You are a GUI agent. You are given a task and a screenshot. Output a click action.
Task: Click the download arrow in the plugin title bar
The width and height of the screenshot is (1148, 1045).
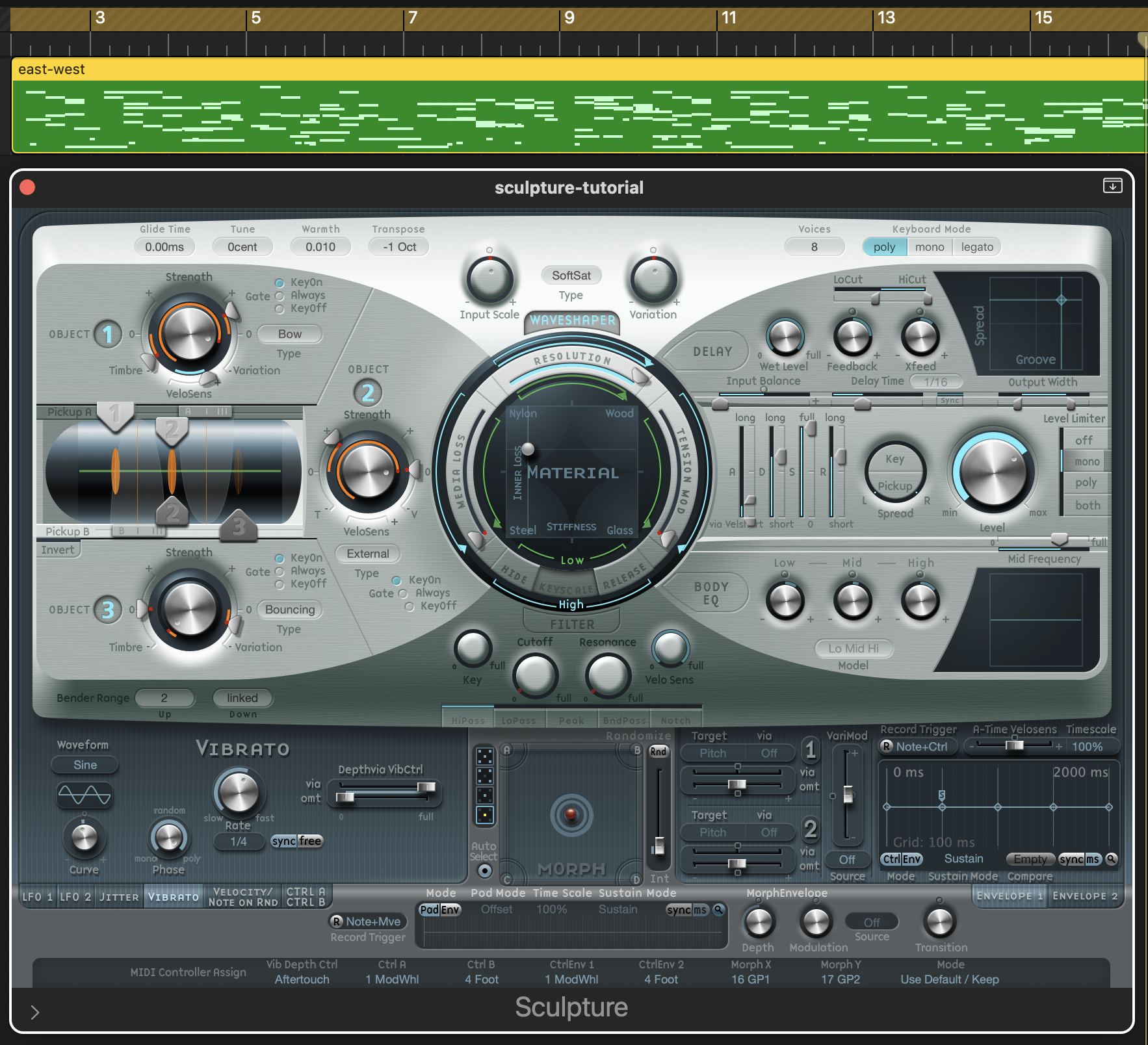coord(1113,187)
